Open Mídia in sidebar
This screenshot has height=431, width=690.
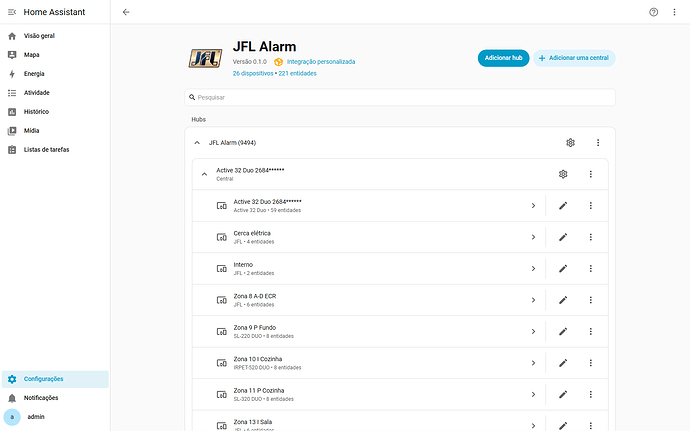tap(55, 130)
